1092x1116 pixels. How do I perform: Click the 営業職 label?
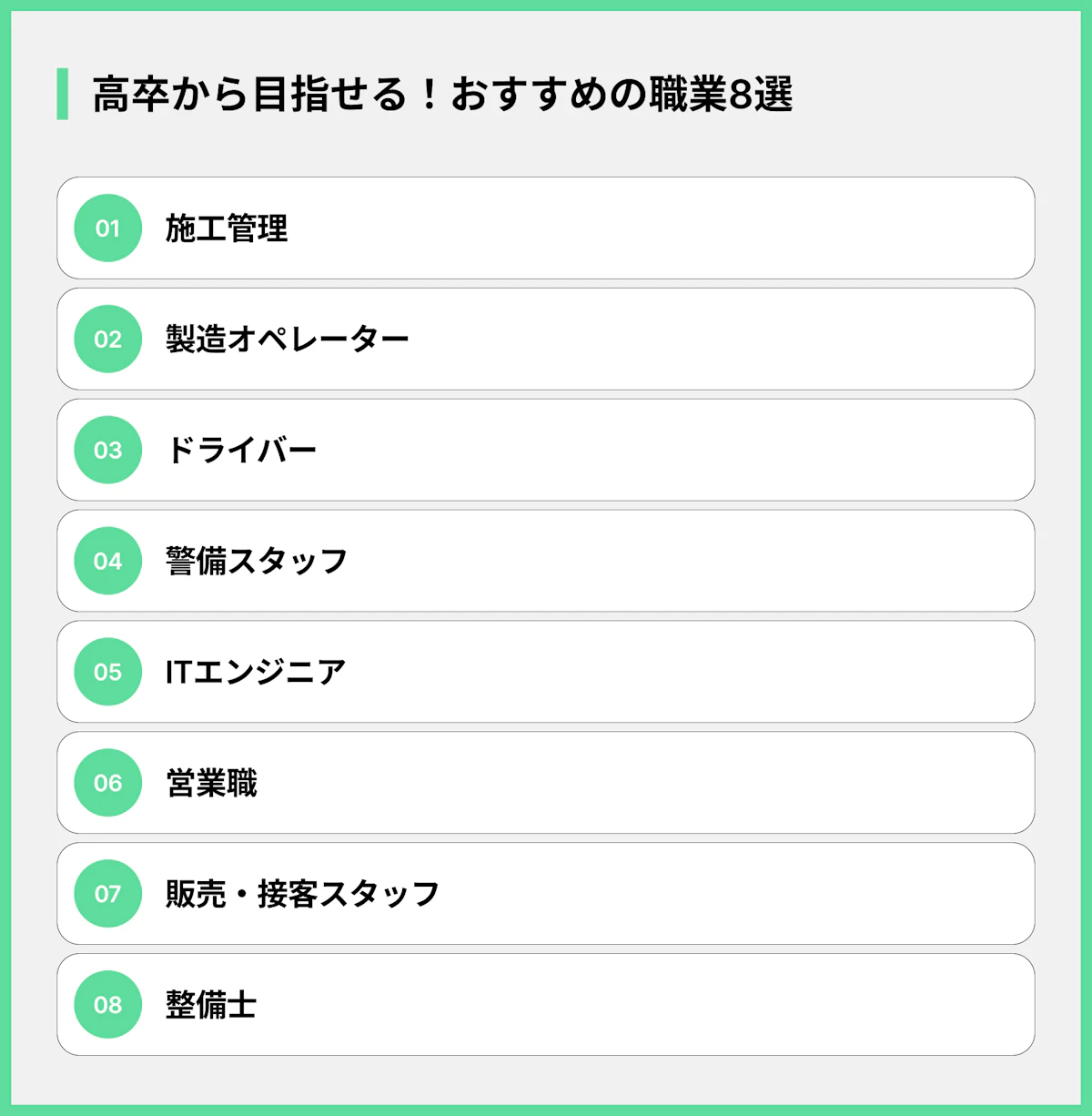coord(211,783)
